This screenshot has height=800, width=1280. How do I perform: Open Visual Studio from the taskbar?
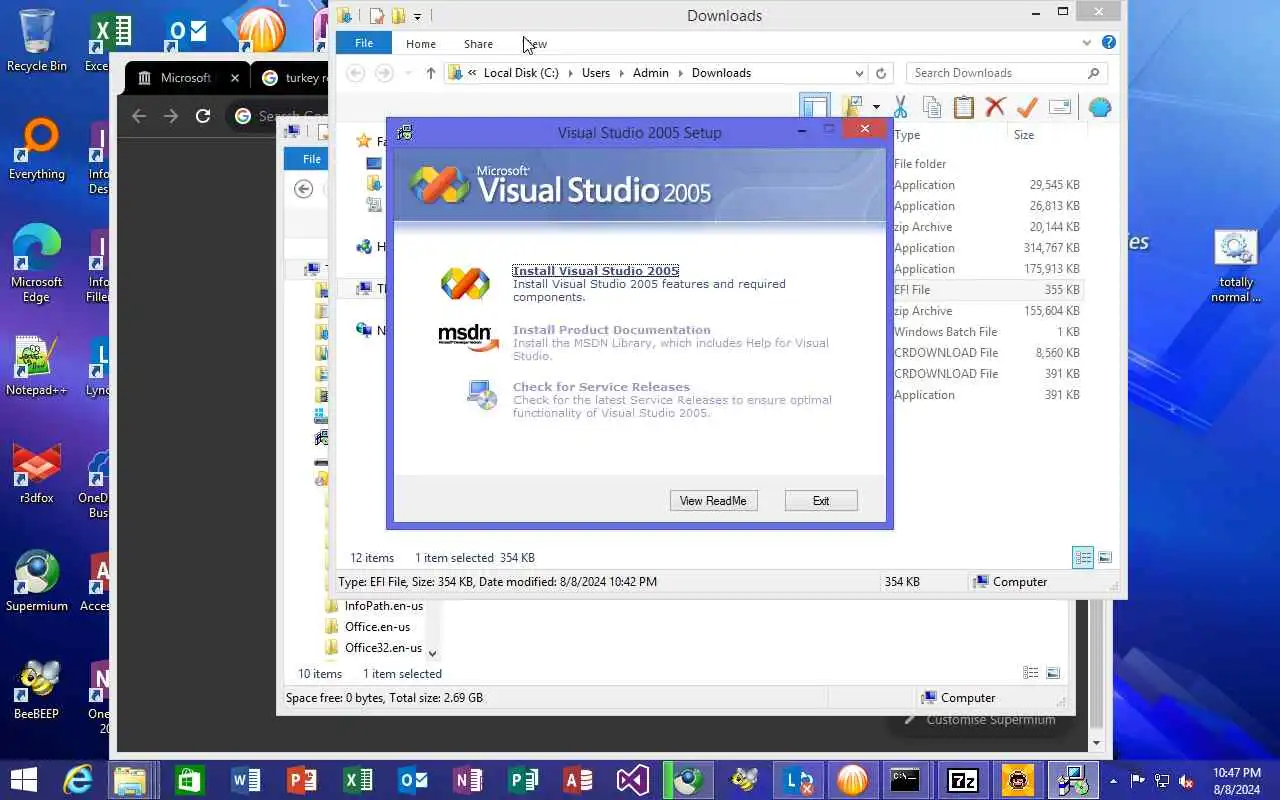pos(633,780)
